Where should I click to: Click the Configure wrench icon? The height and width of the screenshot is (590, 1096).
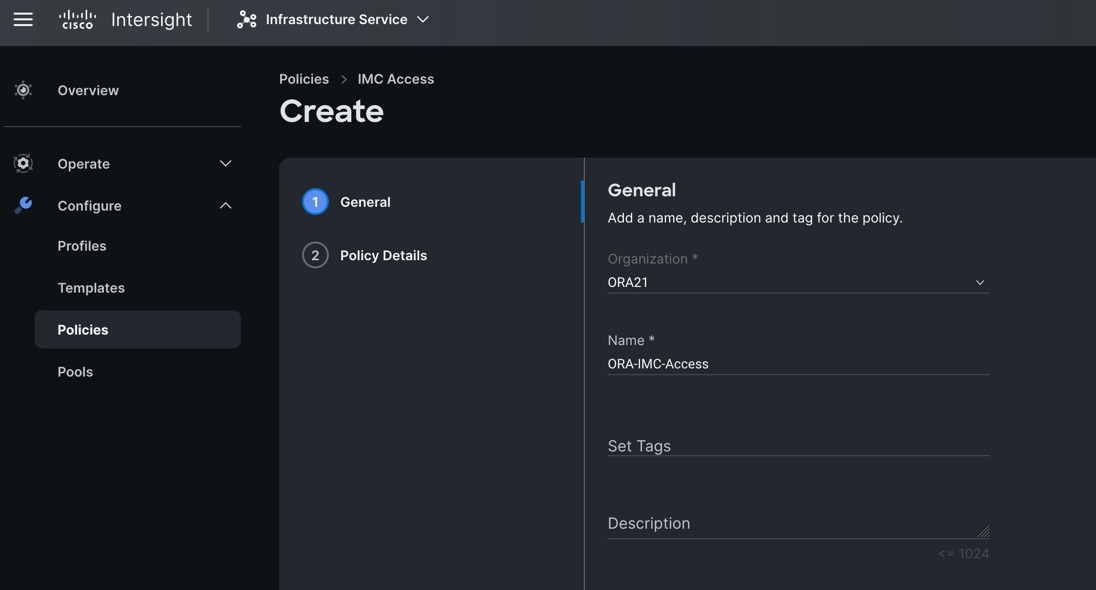(23, 205)
